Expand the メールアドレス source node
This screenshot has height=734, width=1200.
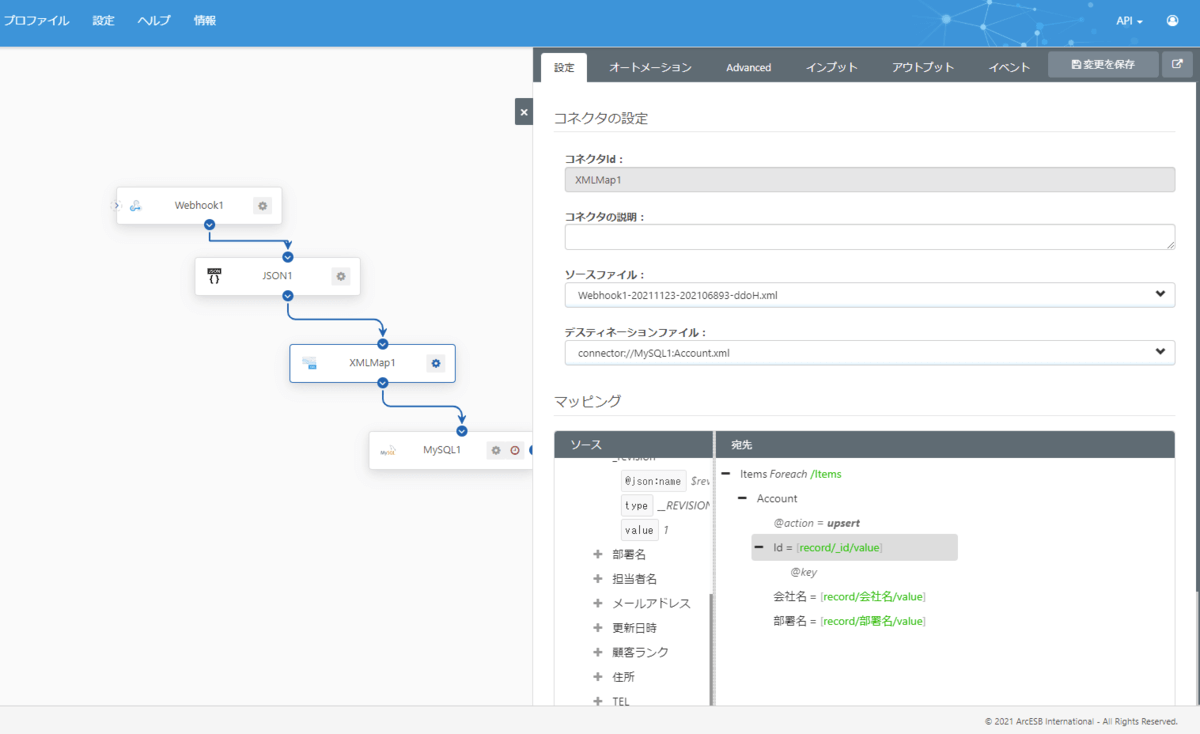(598, 603)
